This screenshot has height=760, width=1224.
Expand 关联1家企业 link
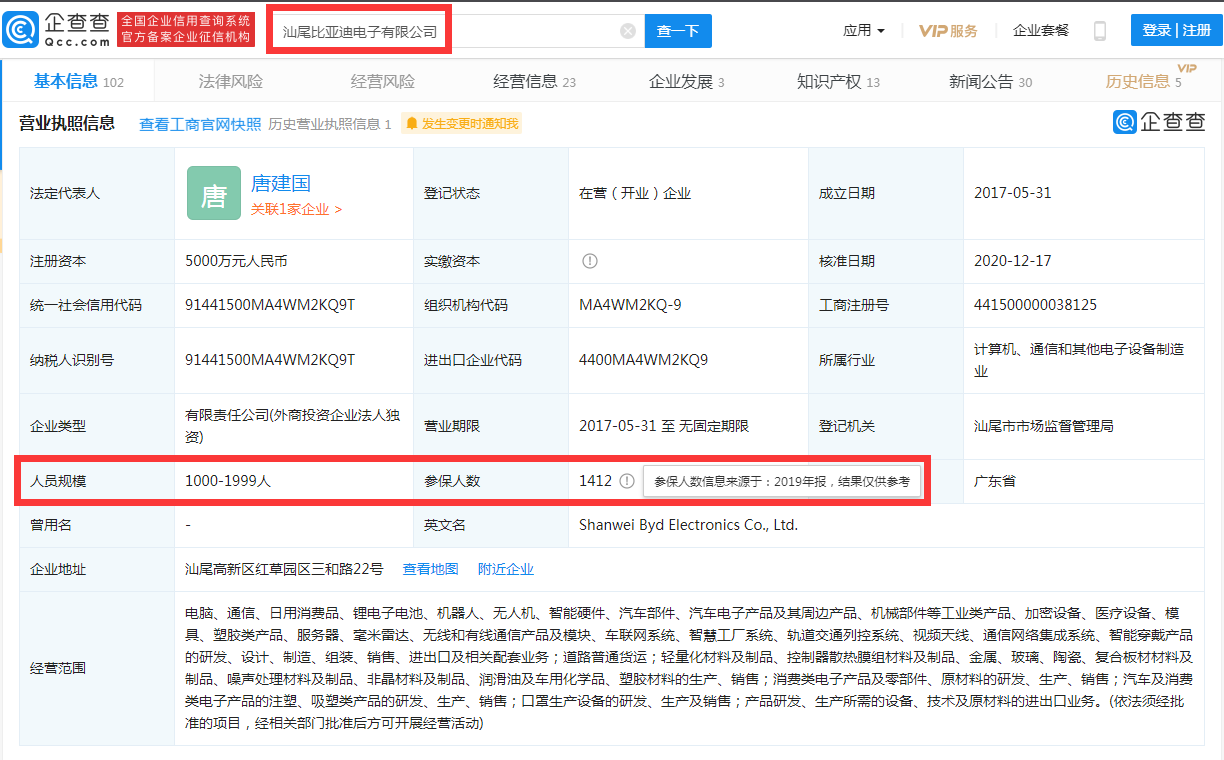pyautogui.click(x=297, y=210)
